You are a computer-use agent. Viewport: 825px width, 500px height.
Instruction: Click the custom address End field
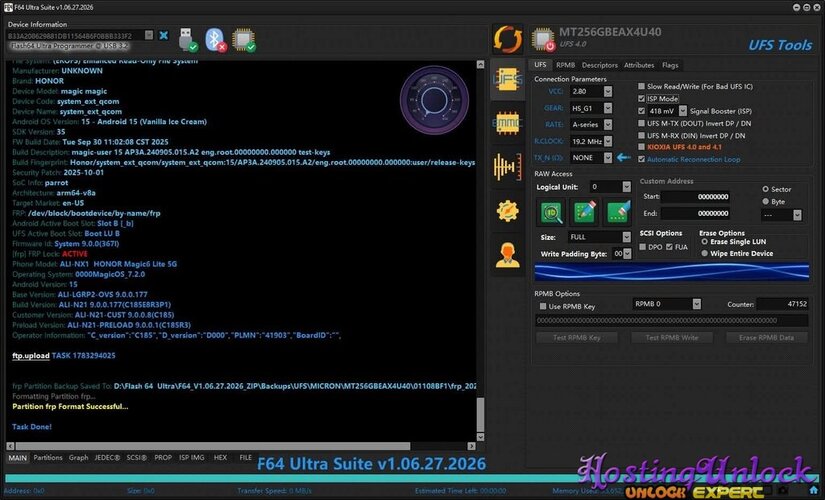coord(696,213)
